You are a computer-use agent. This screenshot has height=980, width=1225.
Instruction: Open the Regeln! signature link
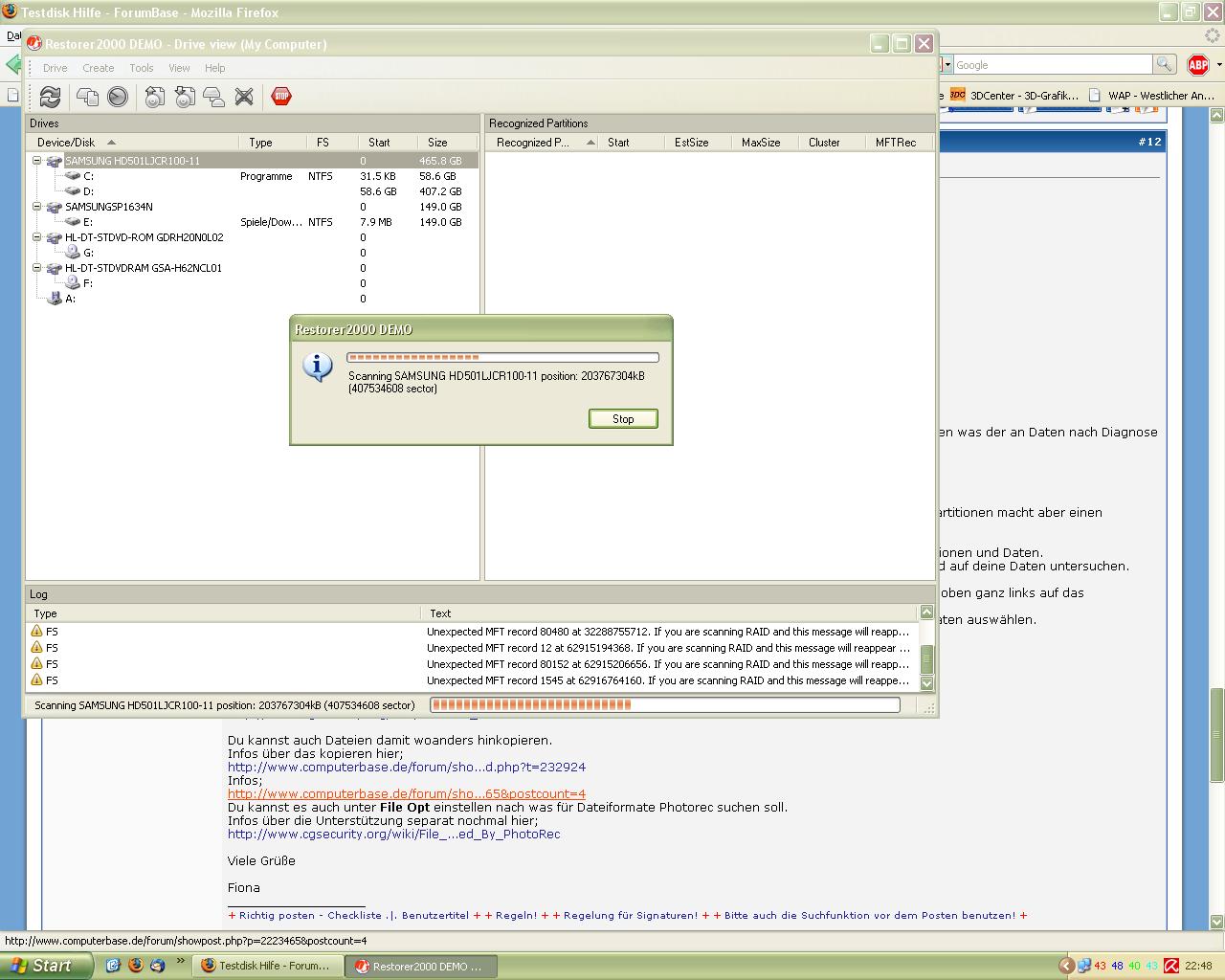point(516,915)
